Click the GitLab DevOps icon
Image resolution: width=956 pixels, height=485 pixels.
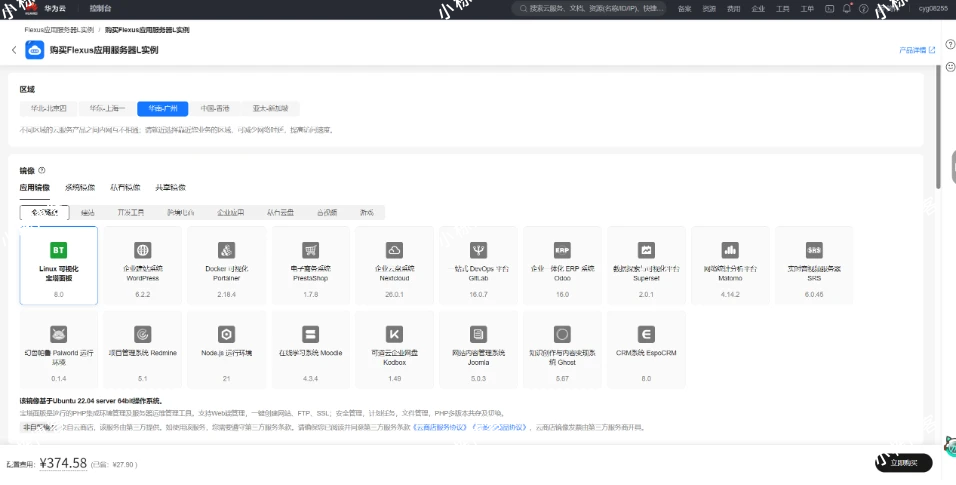(x=478, y=250)
